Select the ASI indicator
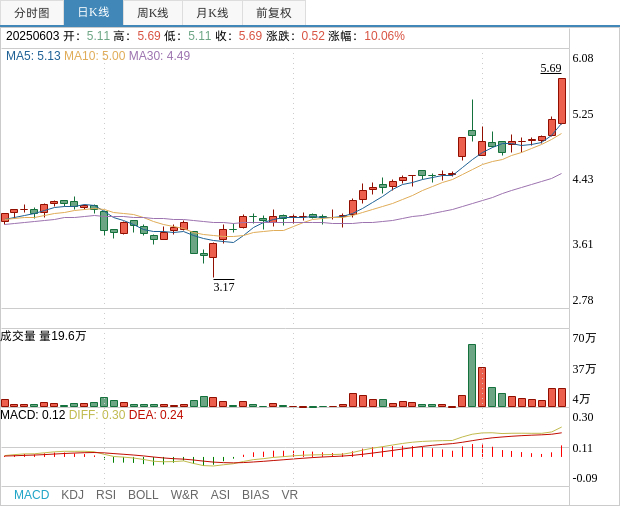 [220, 495]
